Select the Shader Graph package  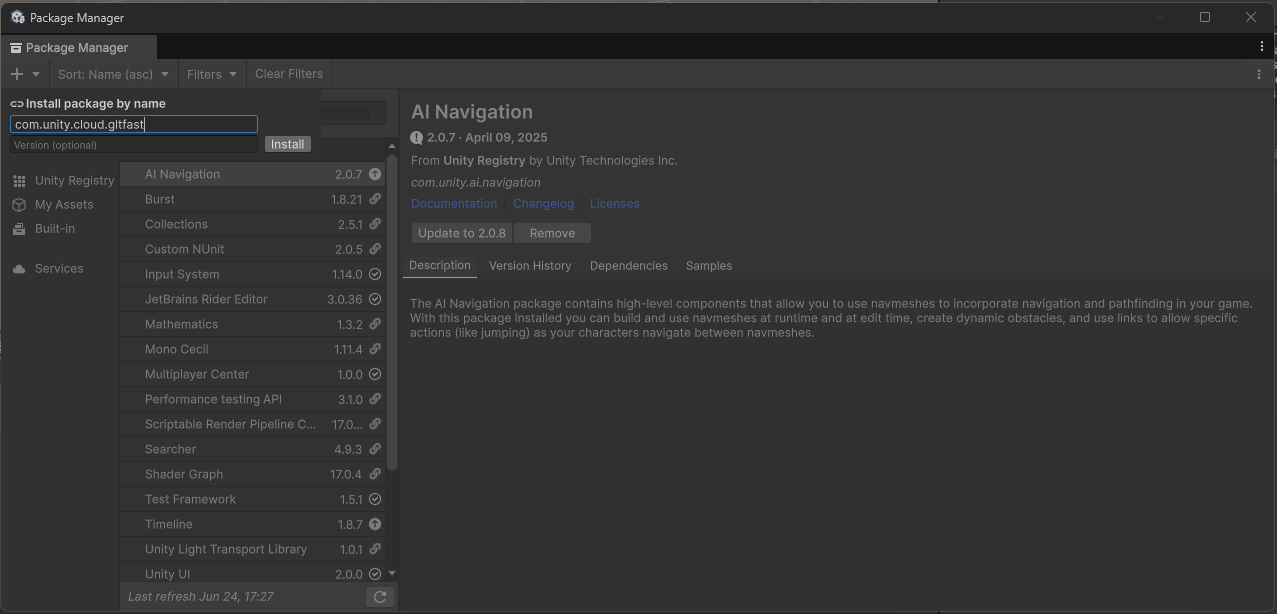(252, 474)
